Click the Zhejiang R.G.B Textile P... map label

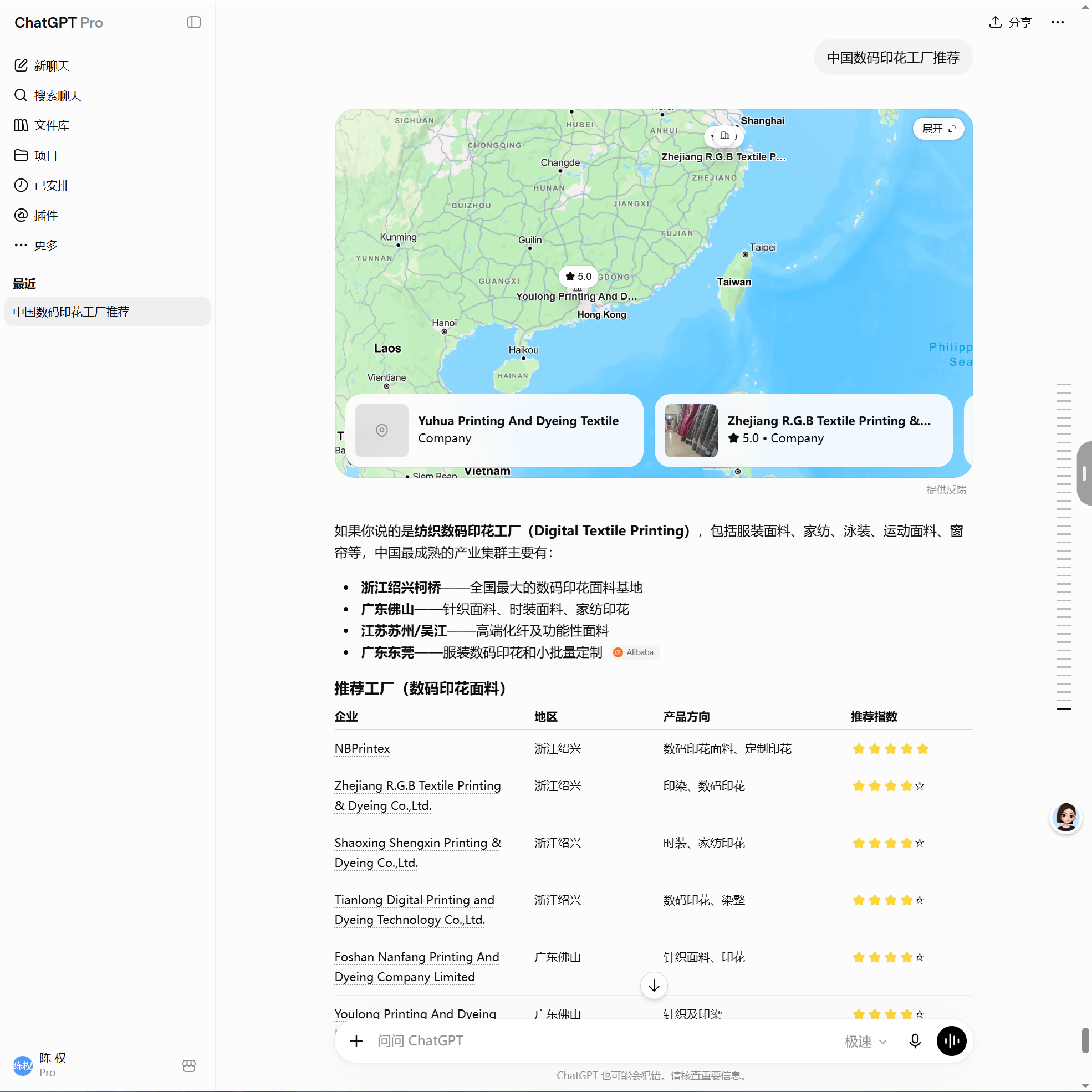(723, 156)
